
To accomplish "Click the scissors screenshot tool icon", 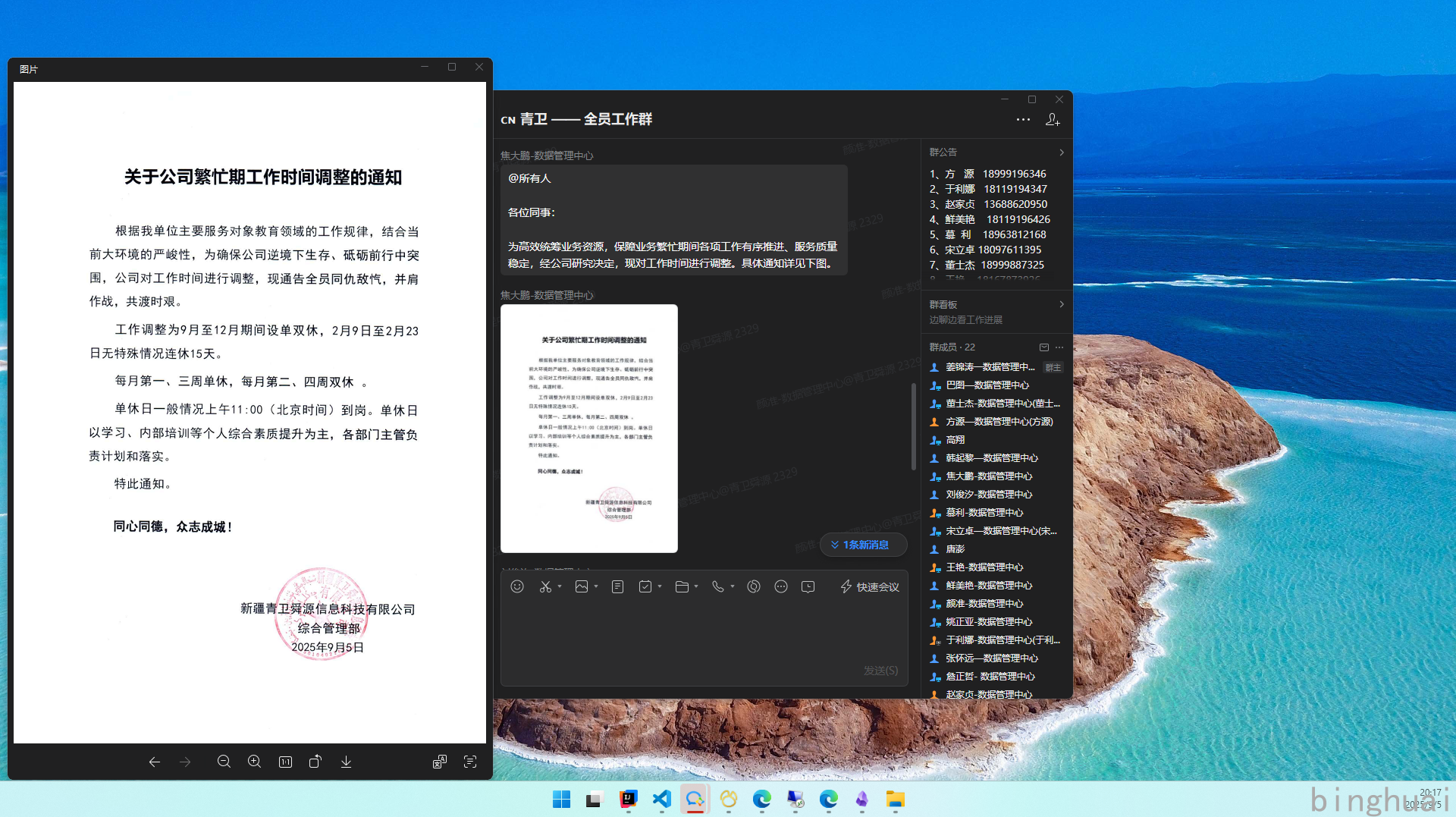I will 545,586.
